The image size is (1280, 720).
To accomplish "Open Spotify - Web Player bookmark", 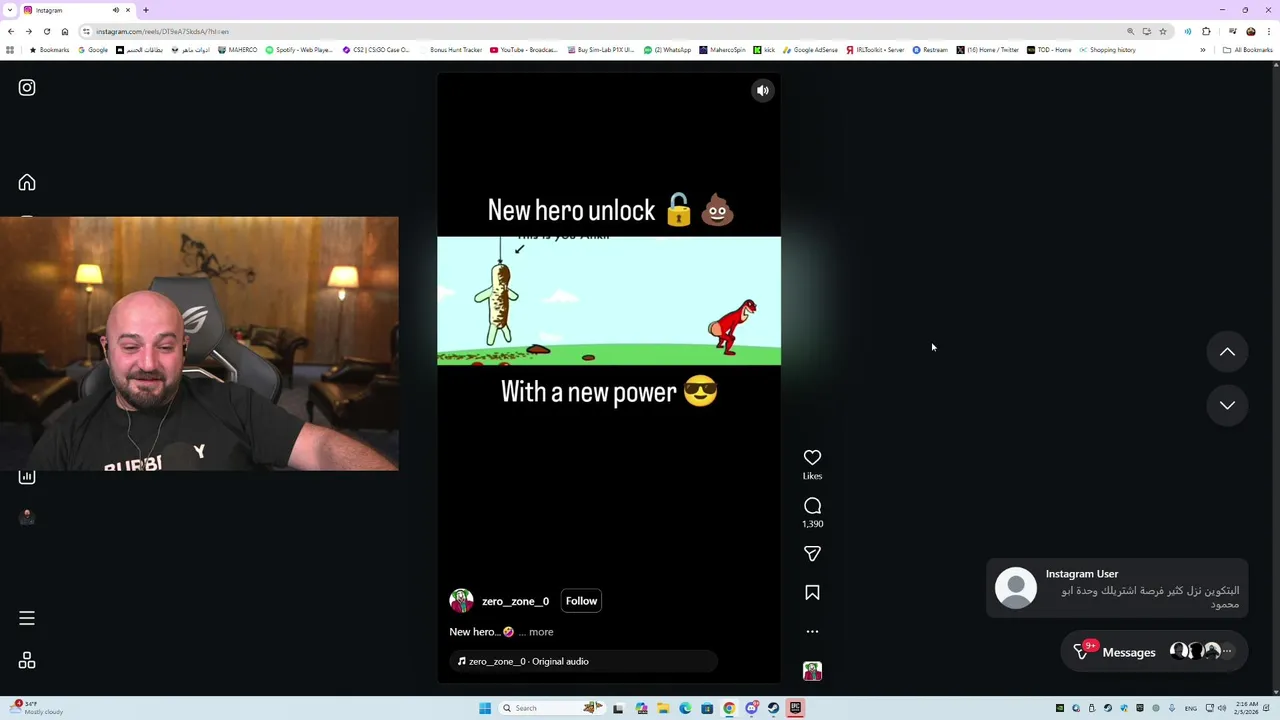I will click(299, 50).
